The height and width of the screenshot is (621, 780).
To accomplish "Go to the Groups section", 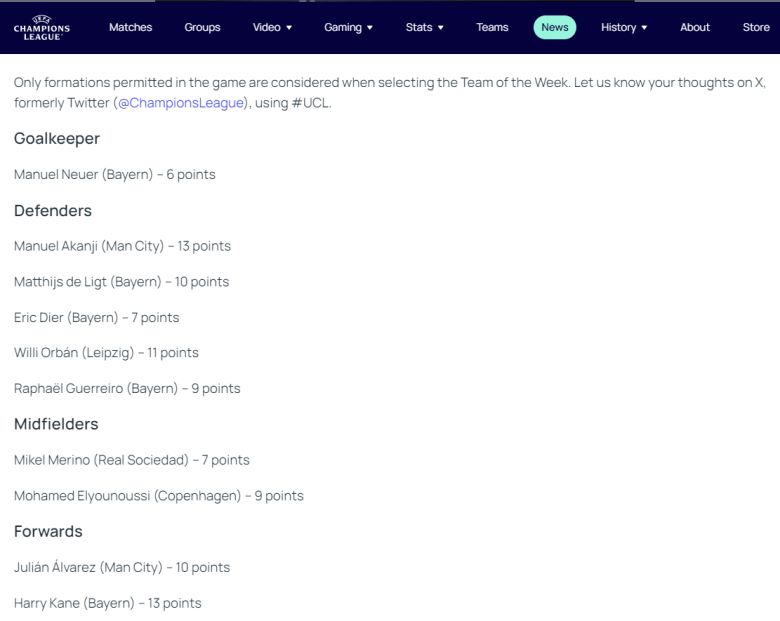I will [x=202, y=27].
